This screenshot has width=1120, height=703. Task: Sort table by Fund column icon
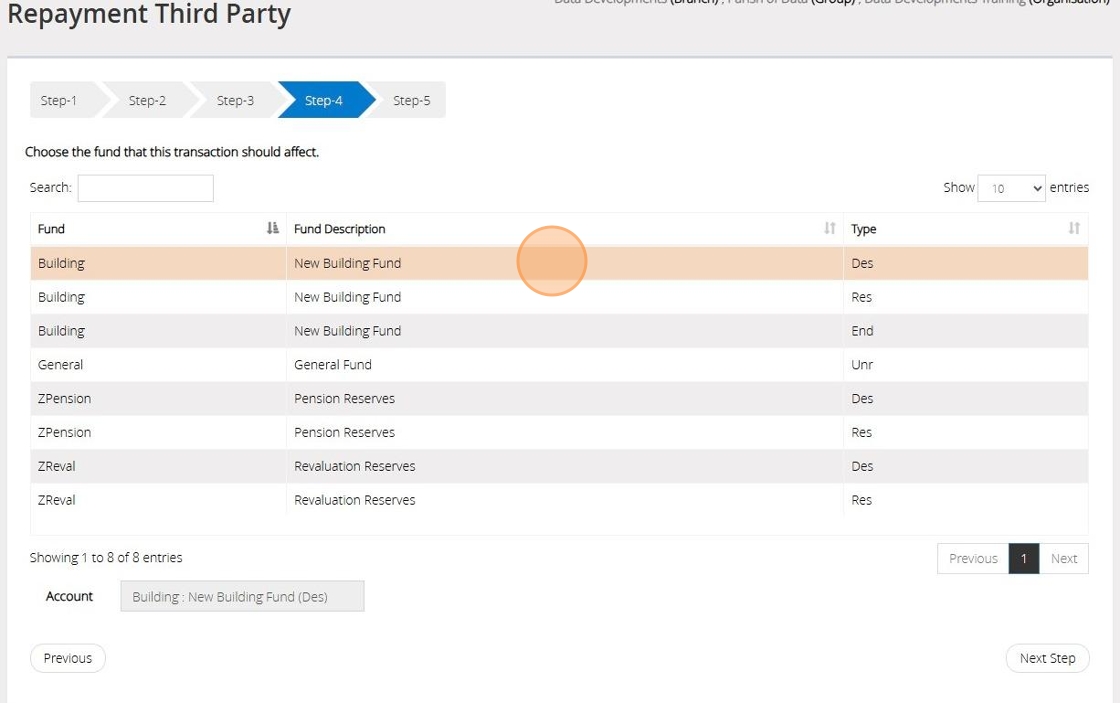pyautogui.click(x=273, y=229)
